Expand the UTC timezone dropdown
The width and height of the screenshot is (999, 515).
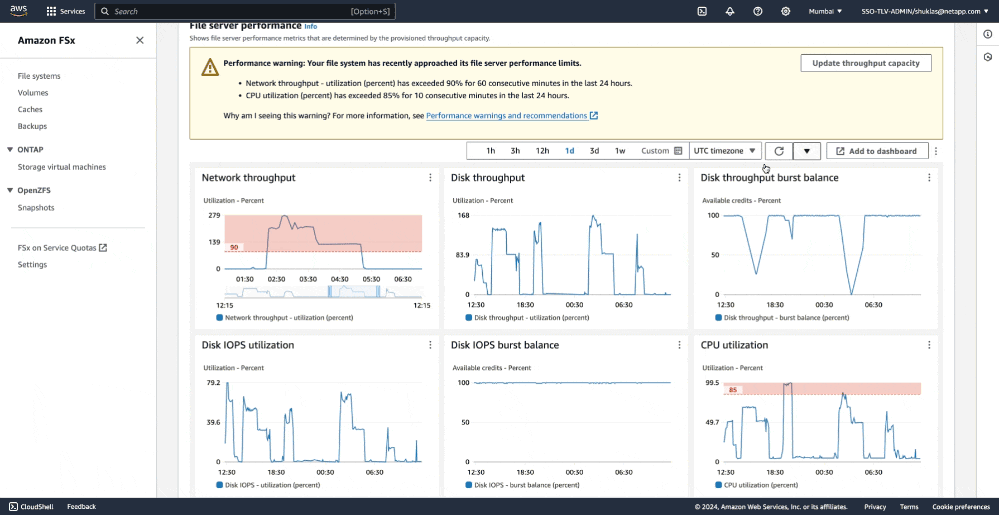(725, 151)
